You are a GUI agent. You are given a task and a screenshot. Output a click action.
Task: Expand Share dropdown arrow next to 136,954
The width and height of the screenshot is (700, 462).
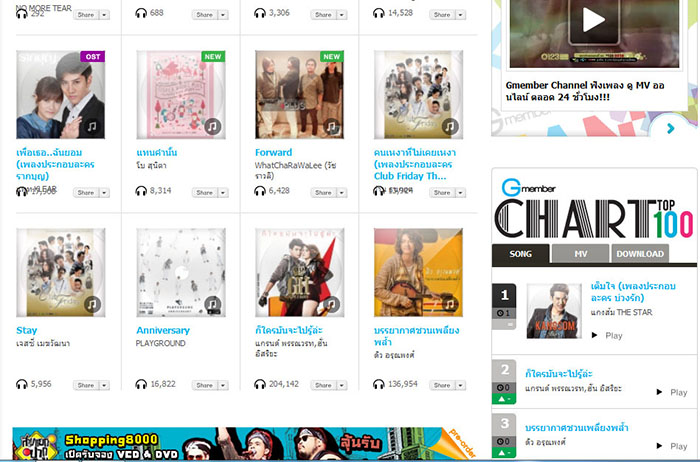(x=461, y=385)
